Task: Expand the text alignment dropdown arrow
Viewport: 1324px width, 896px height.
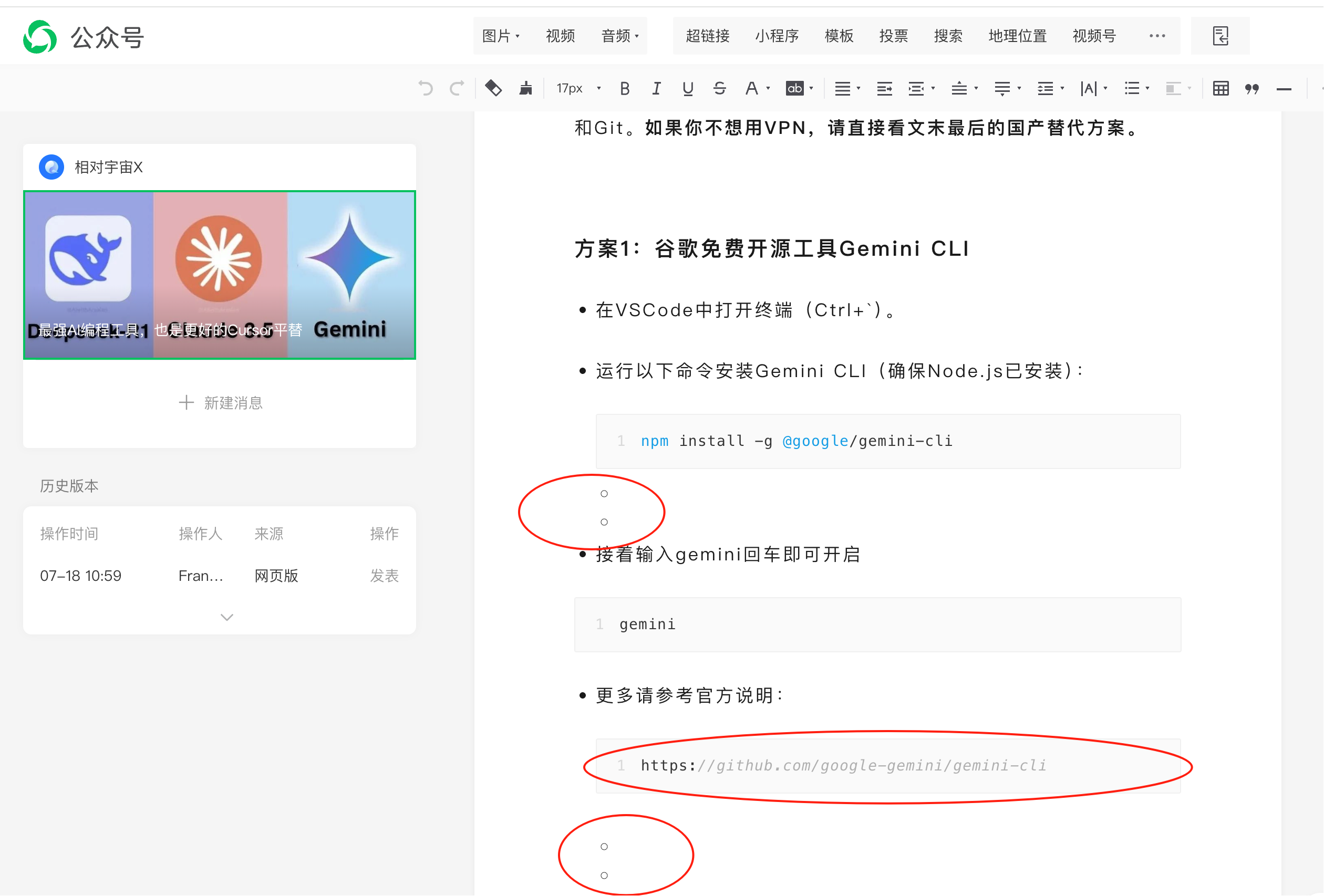Action: click(x=858, y=88)
